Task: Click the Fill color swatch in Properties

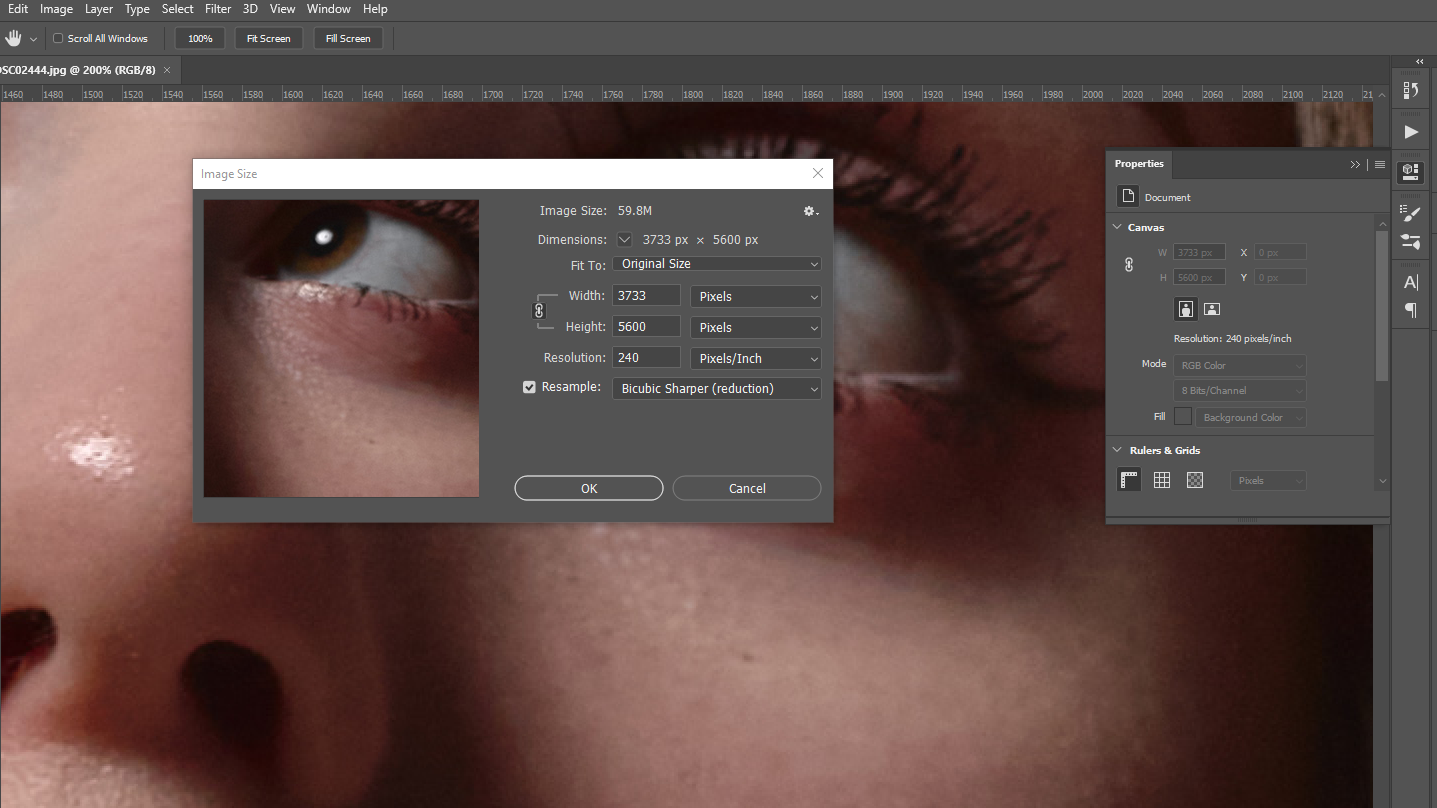Action: coord(1183,417)
